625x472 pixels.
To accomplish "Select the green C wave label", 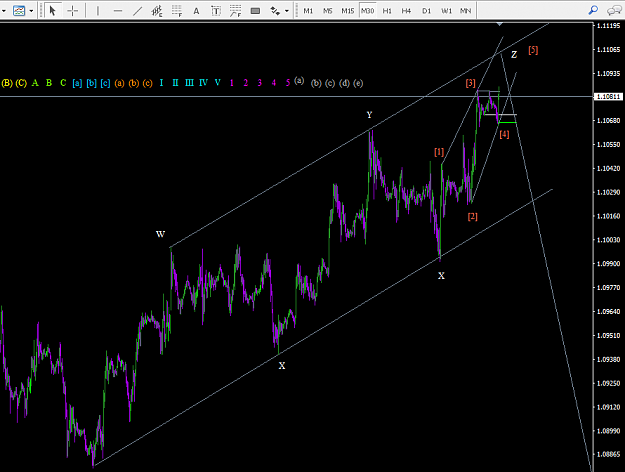I will tap(63, 83).
